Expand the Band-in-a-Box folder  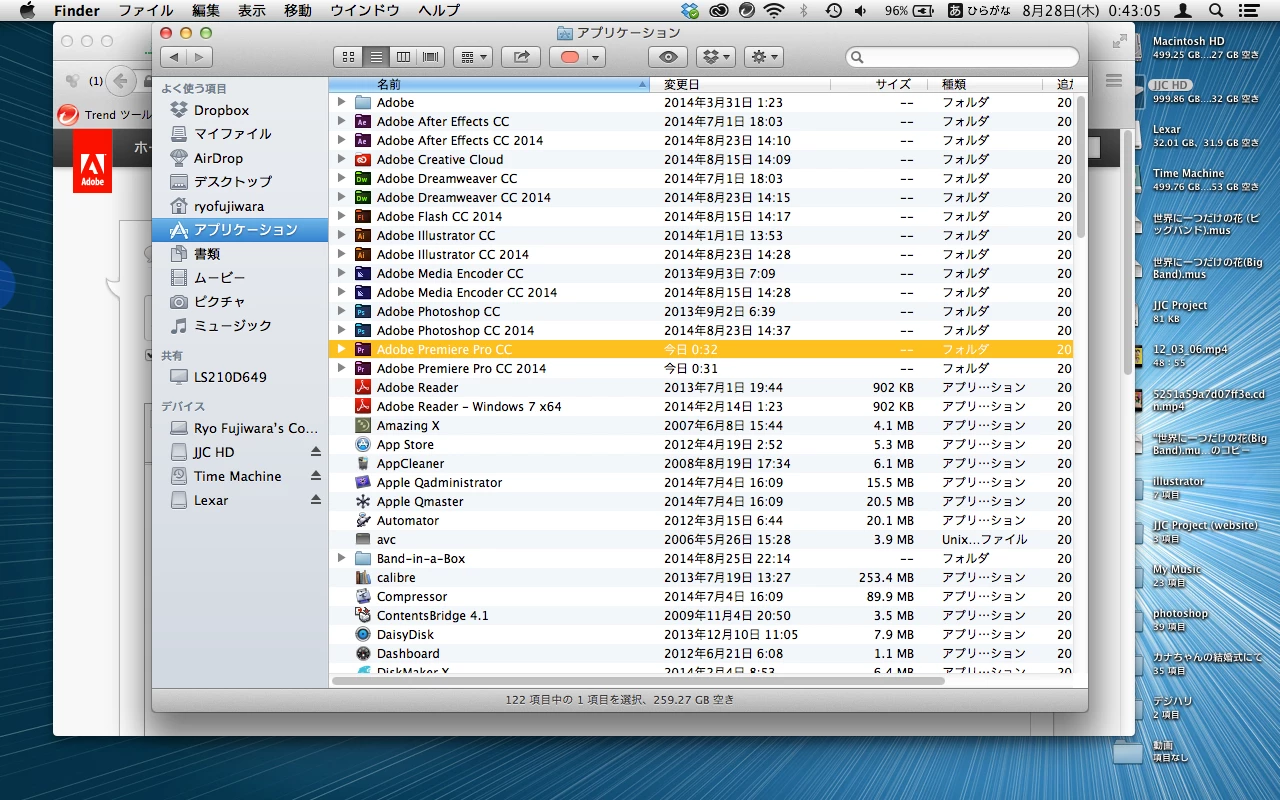[x=341, y=559]
